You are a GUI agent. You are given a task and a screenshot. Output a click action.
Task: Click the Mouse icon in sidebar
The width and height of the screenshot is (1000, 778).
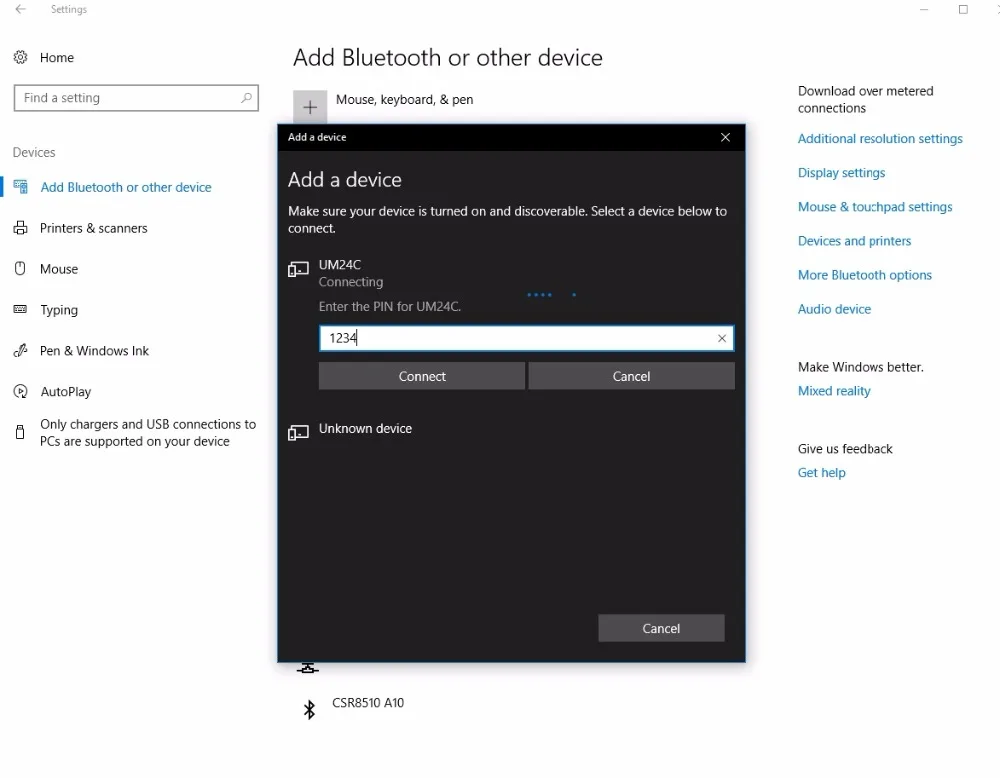(x=21, y=269)
